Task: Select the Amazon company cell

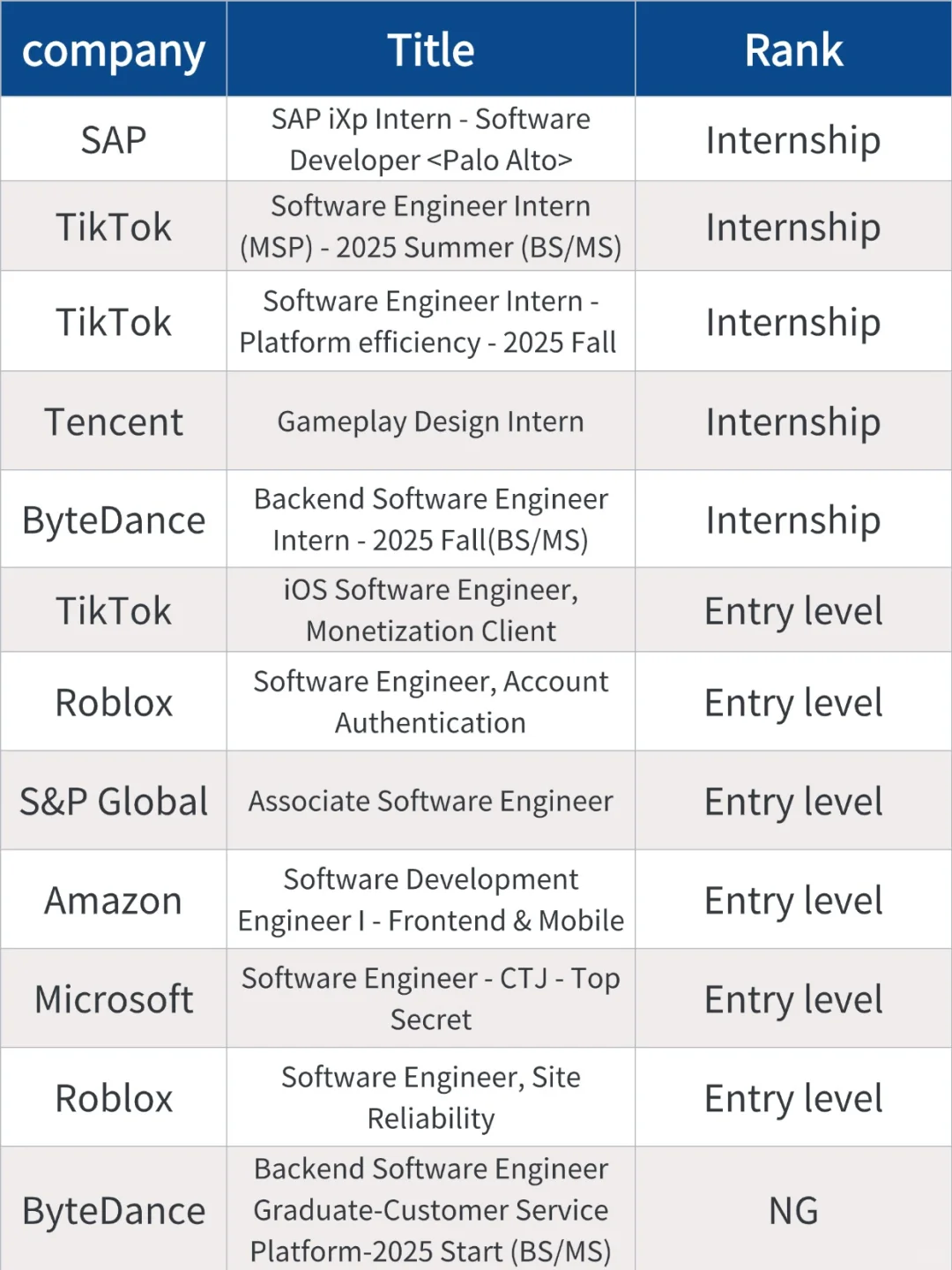Action: 114,900
